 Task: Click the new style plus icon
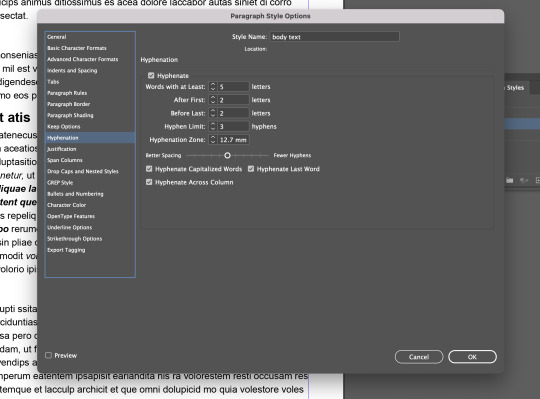pos(538,180)
